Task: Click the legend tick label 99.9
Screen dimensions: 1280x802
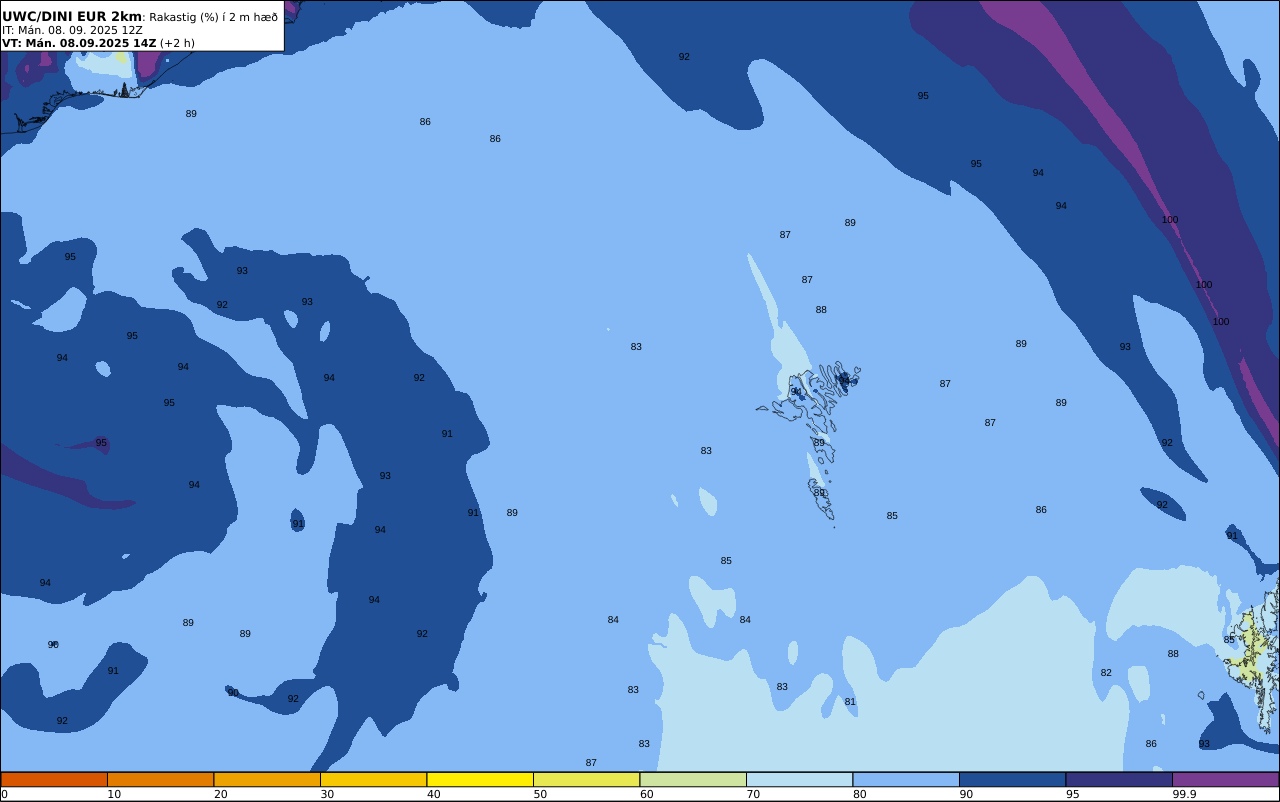Action: (1184, 794)
